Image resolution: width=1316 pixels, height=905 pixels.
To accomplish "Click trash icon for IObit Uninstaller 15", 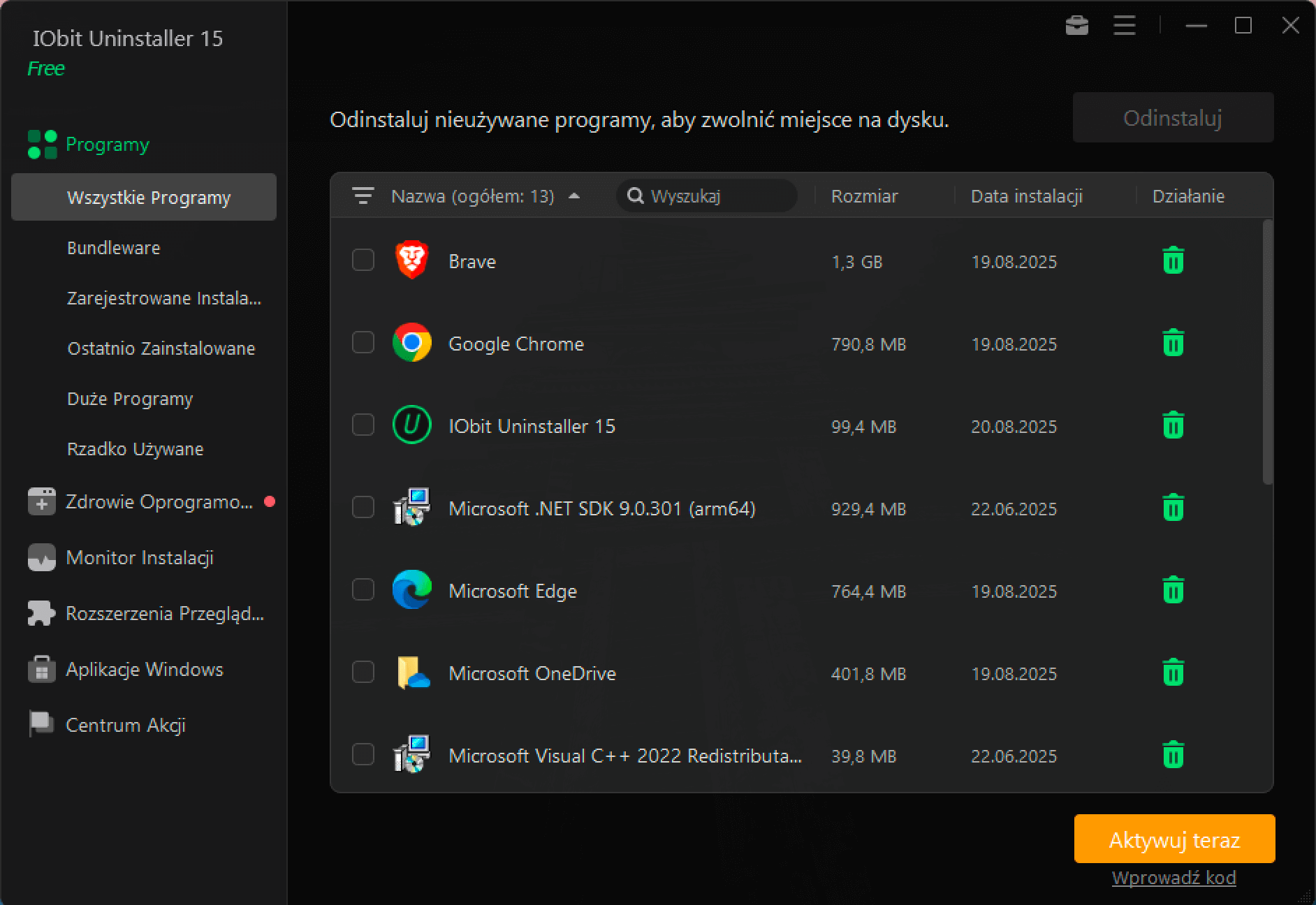I will (1173, 425).
